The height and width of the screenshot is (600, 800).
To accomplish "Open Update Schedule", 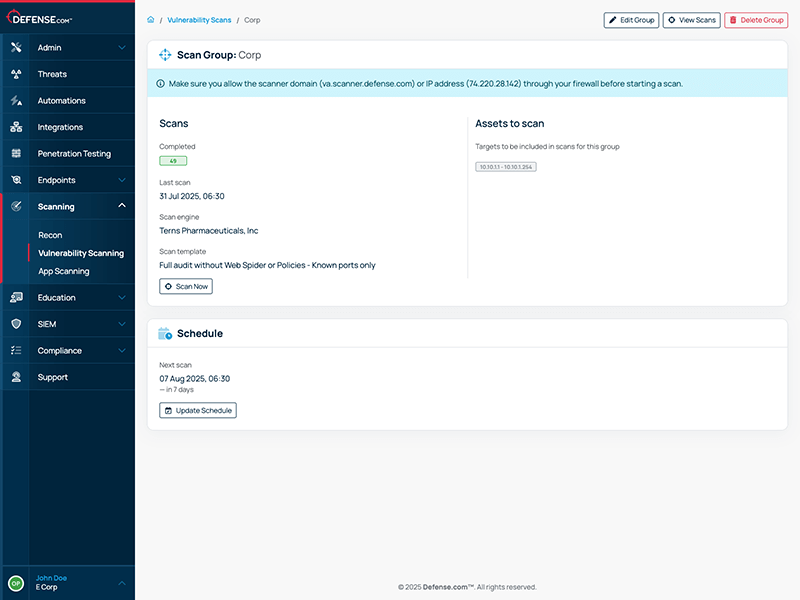I will (197, 410).
